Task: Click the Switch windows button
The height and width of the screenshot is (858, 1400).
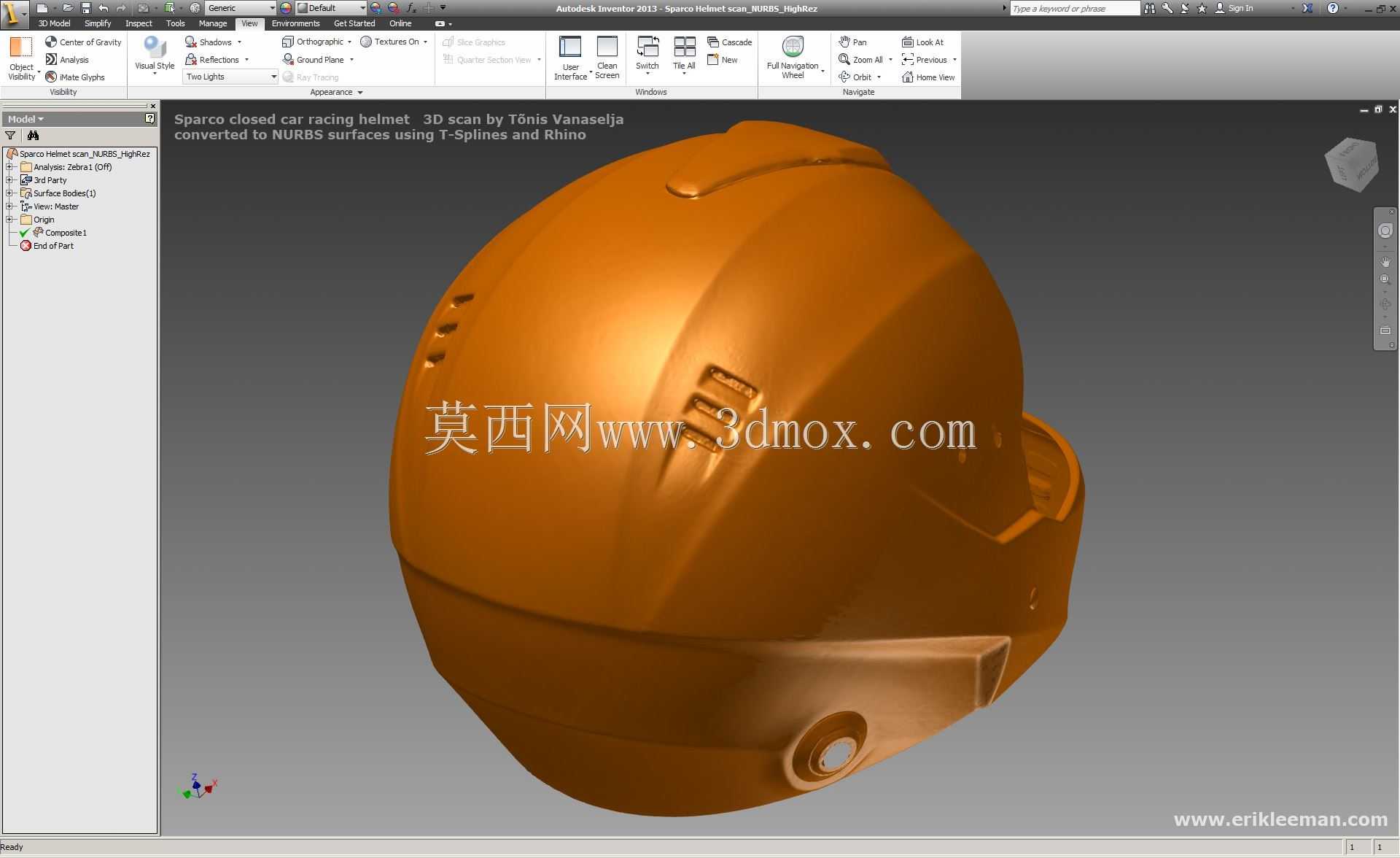Action: [x=647, y=55]
